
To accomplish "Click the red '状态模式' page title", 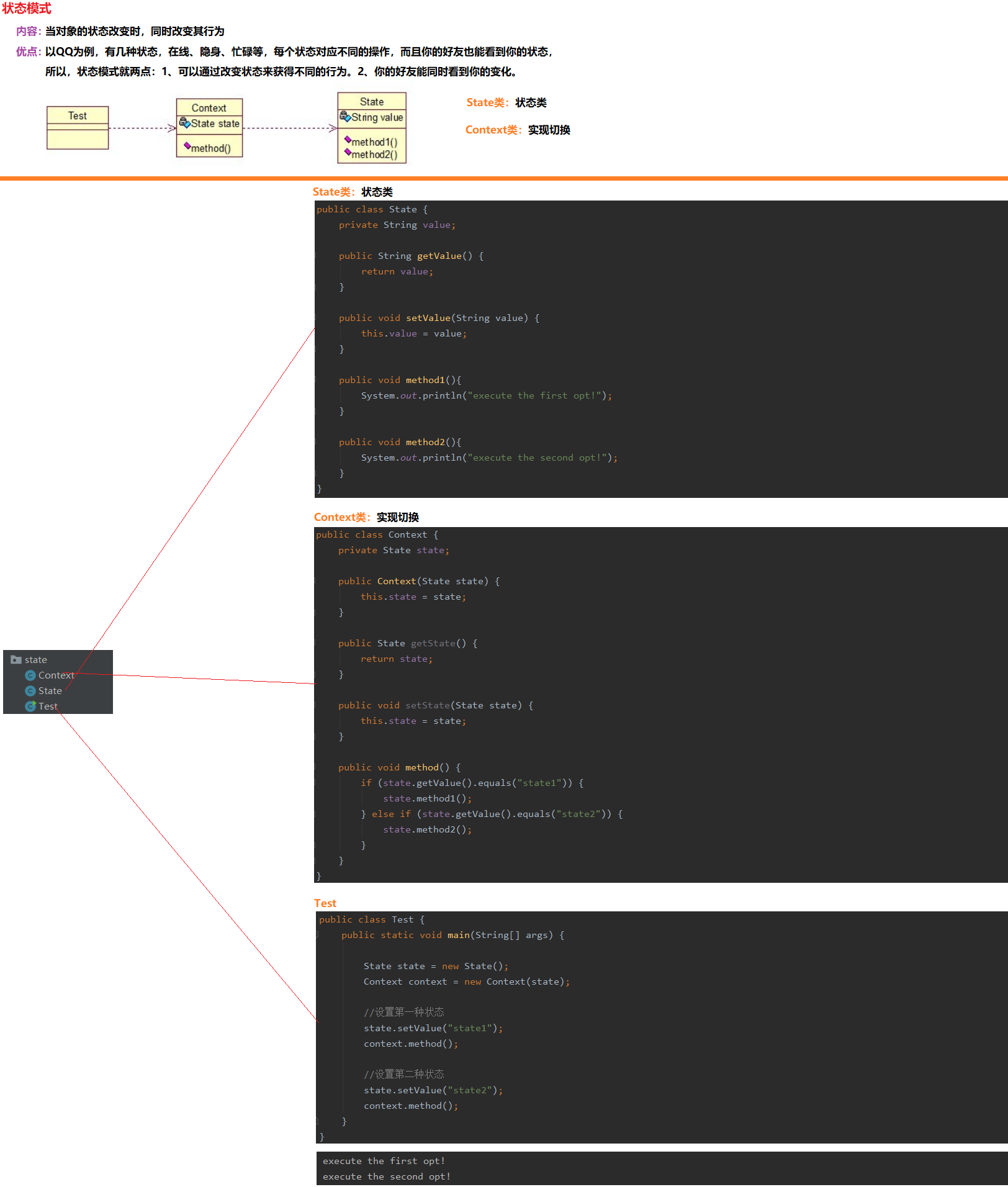I will point(27,9).
